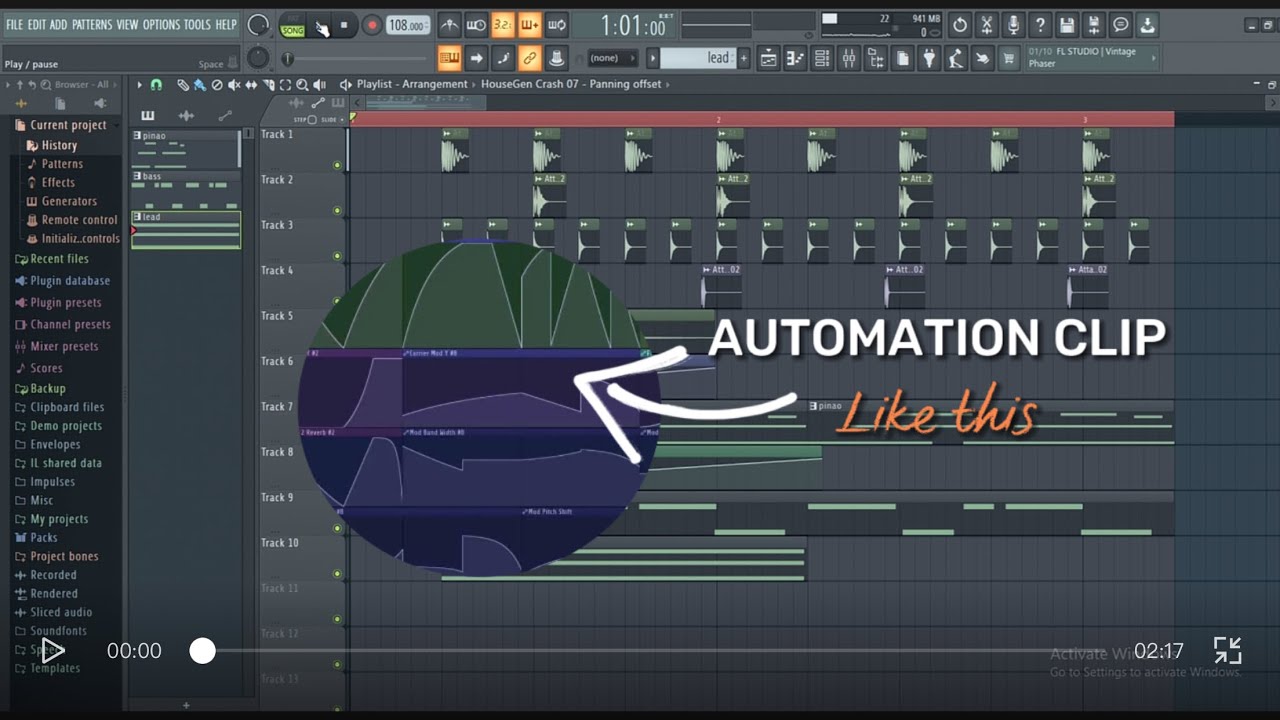Adjust the 108.000 tempo field
The width and height of the screenshot is (1280, 720).
[x=407, y=25]
